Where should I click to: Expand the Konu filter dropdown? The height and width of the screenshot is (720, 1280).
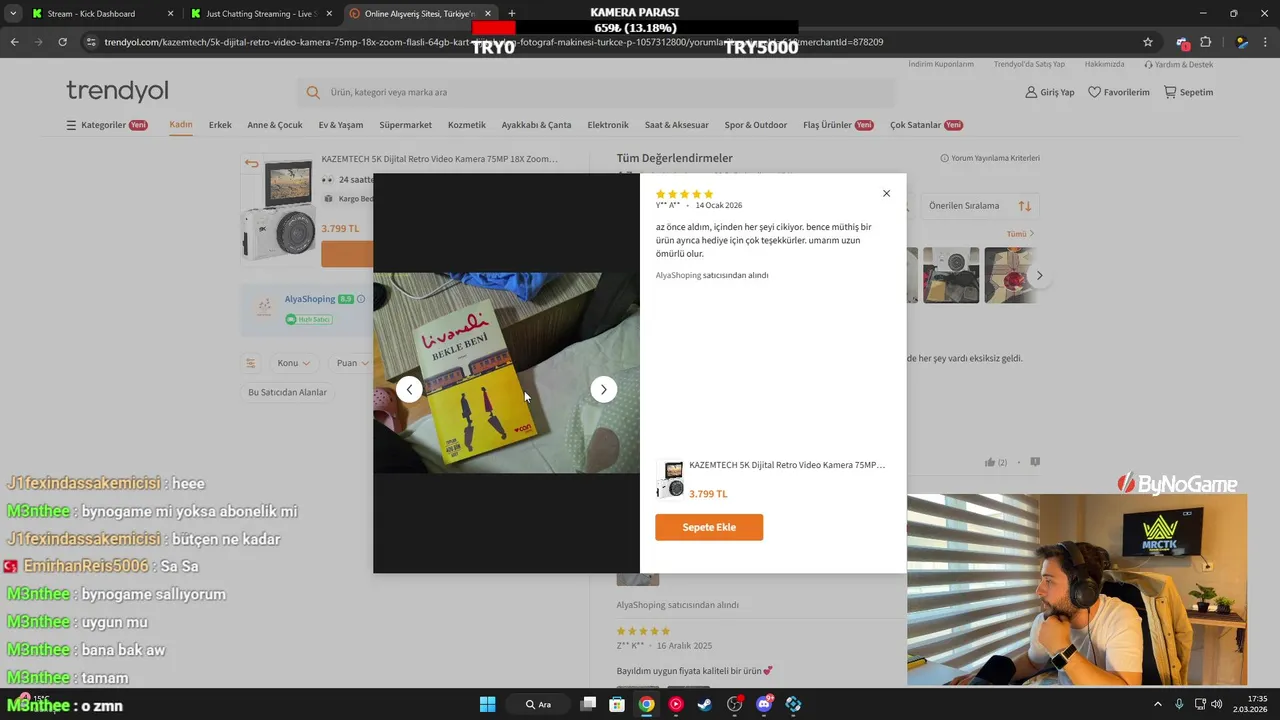pyautogui.click(x=294, y=363)
